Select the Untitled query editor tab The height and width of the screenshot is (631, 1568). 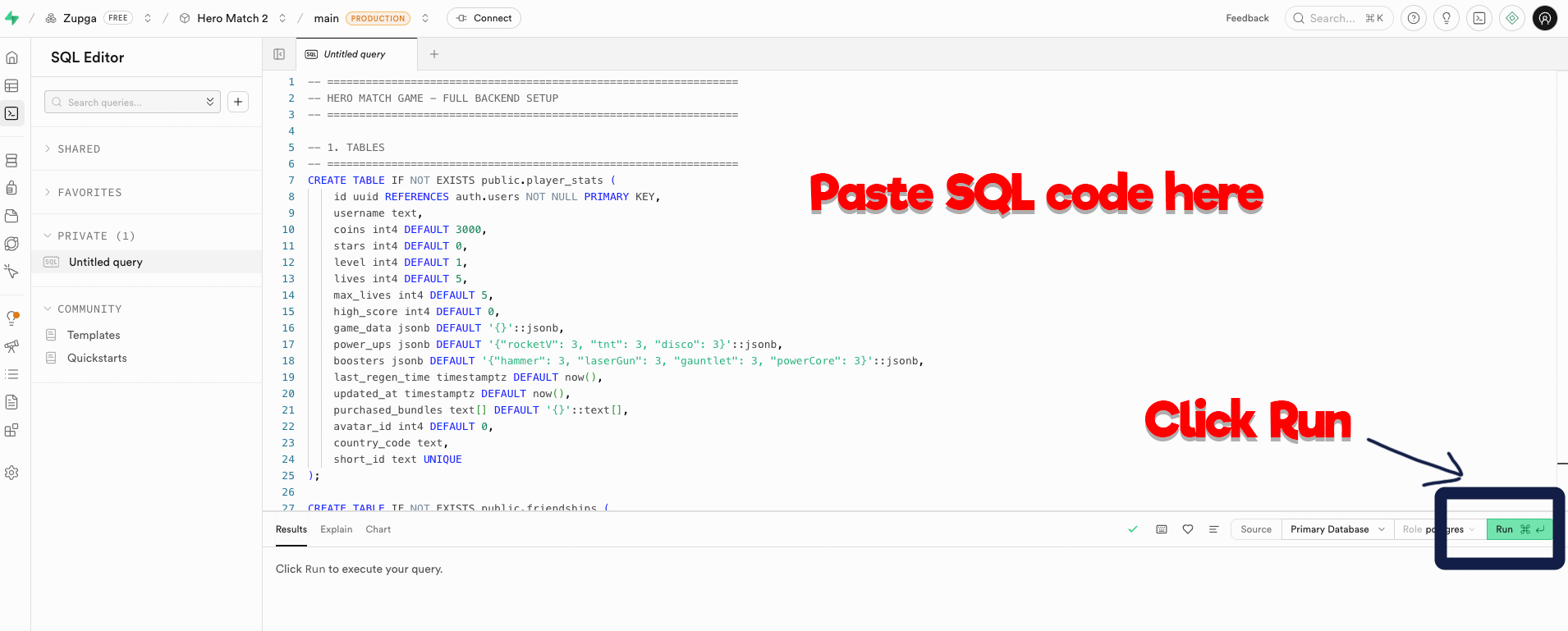tap(356, 54)
